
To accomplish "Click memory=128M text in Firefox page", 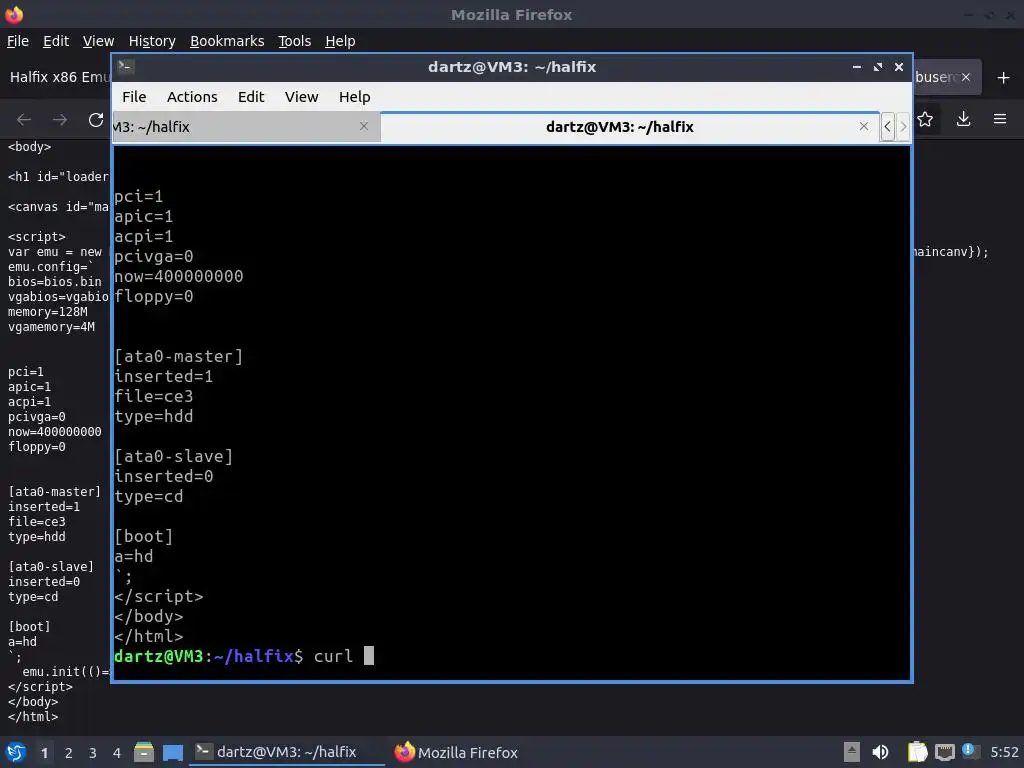I will click(x=48, y=312).
